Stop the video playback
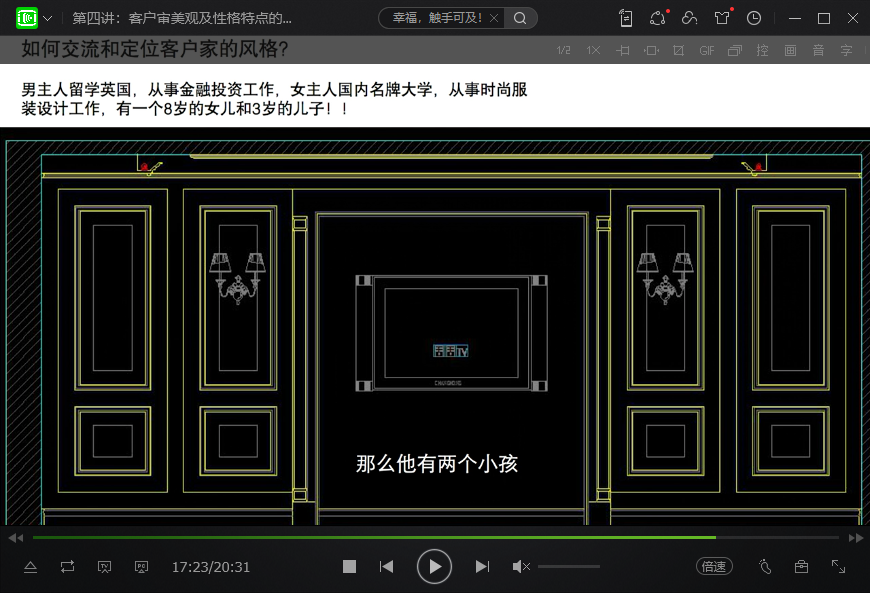 point(349,567)
